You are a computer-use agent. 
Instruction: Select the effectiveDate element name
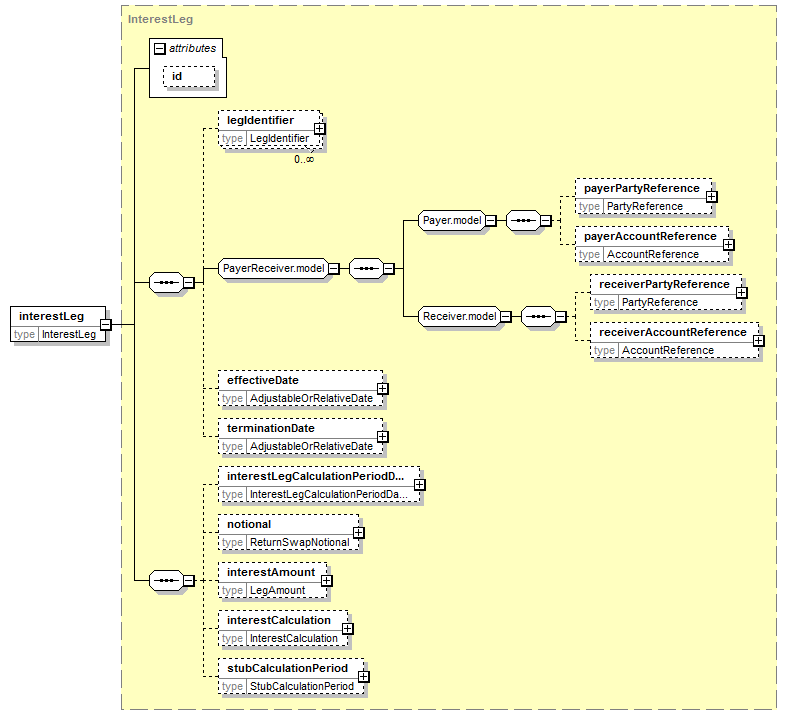[x=263, y=380]
